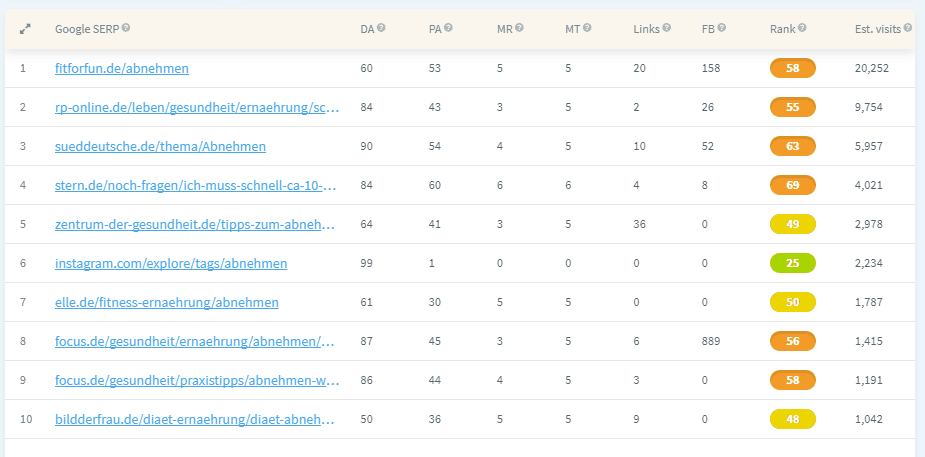
Task: Click the DA column help icon
Action: [381, 27]
